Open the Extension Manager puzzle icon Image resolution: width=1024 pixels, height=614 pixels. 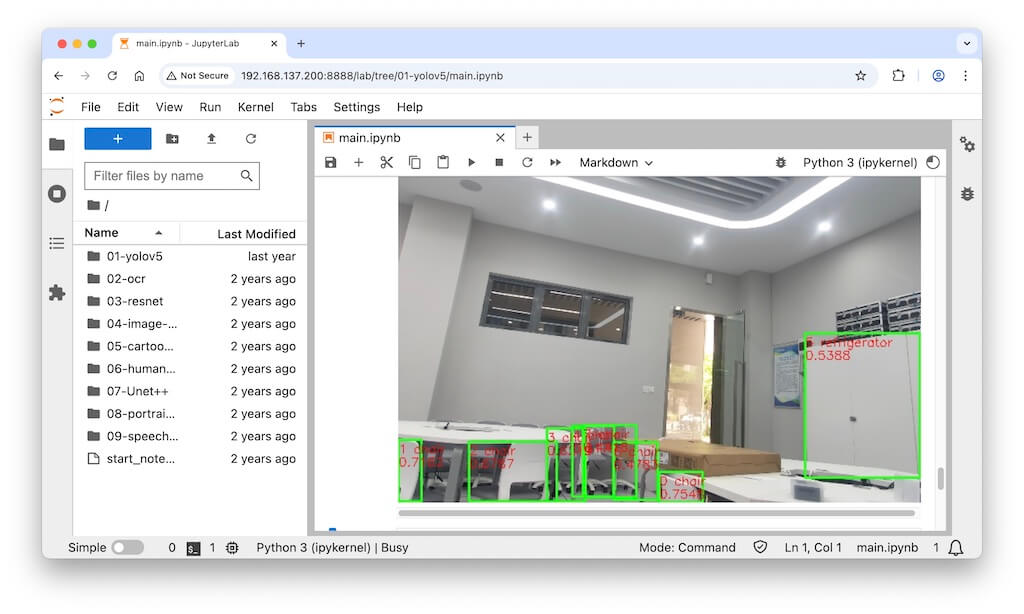pos(57,292)
